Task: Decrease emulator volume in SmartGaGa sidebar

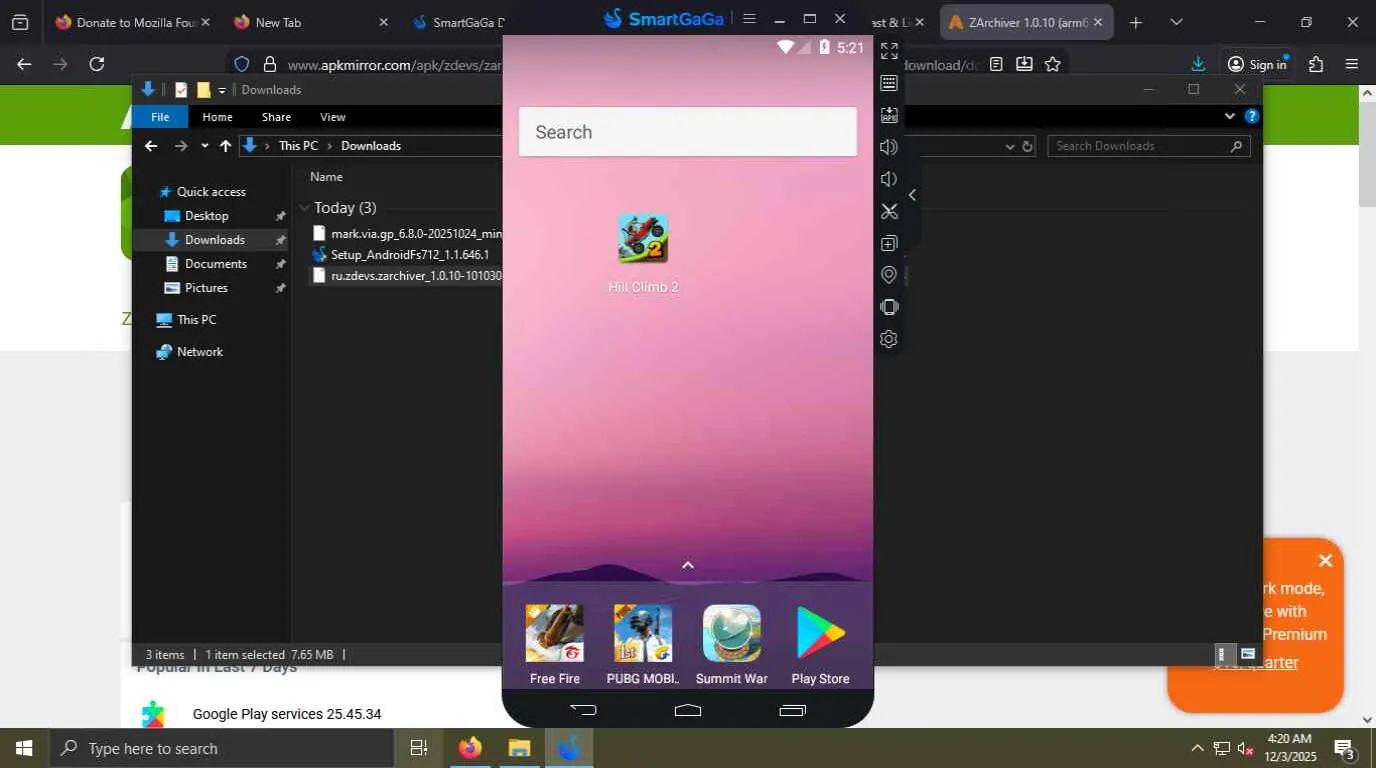Action: [x=889, y=179]
